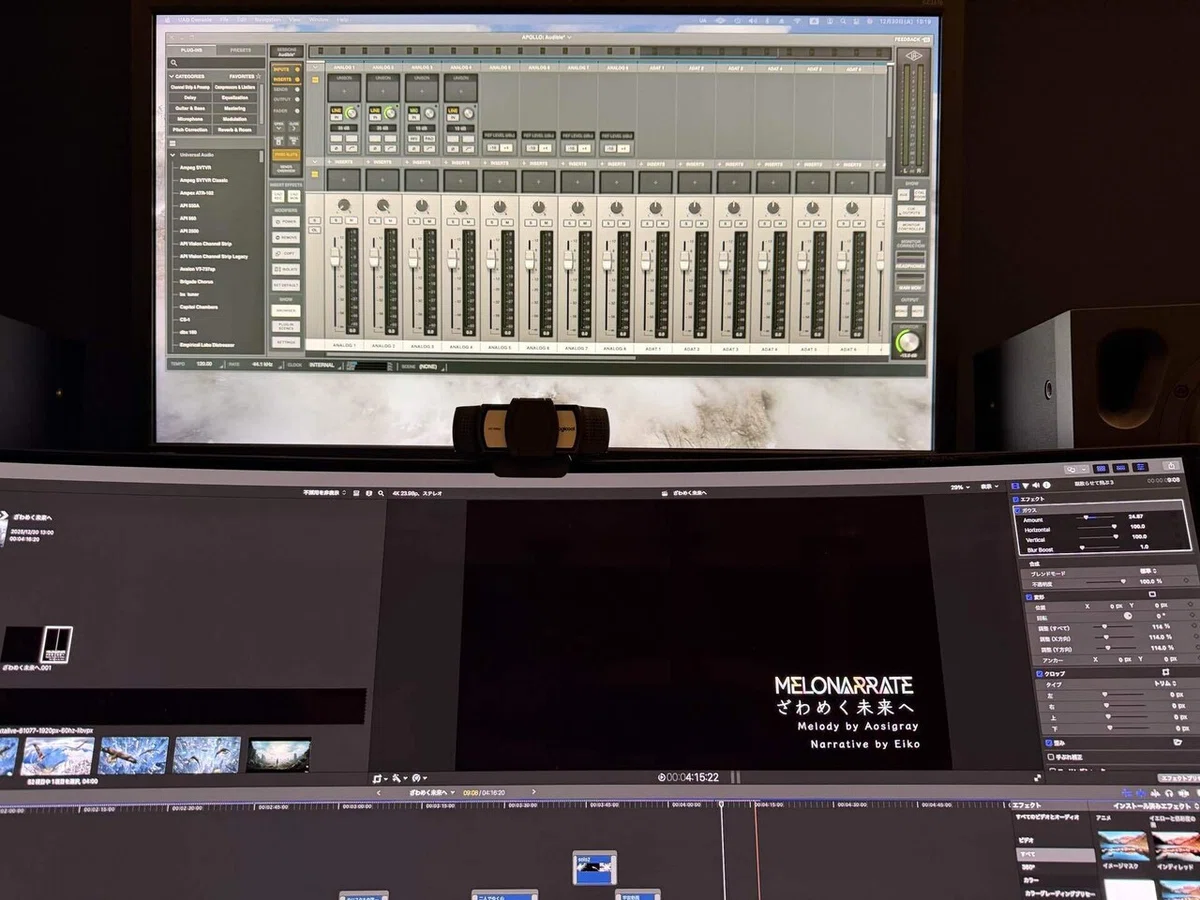Add an insert on Analog 2 channel

[383, 181]
